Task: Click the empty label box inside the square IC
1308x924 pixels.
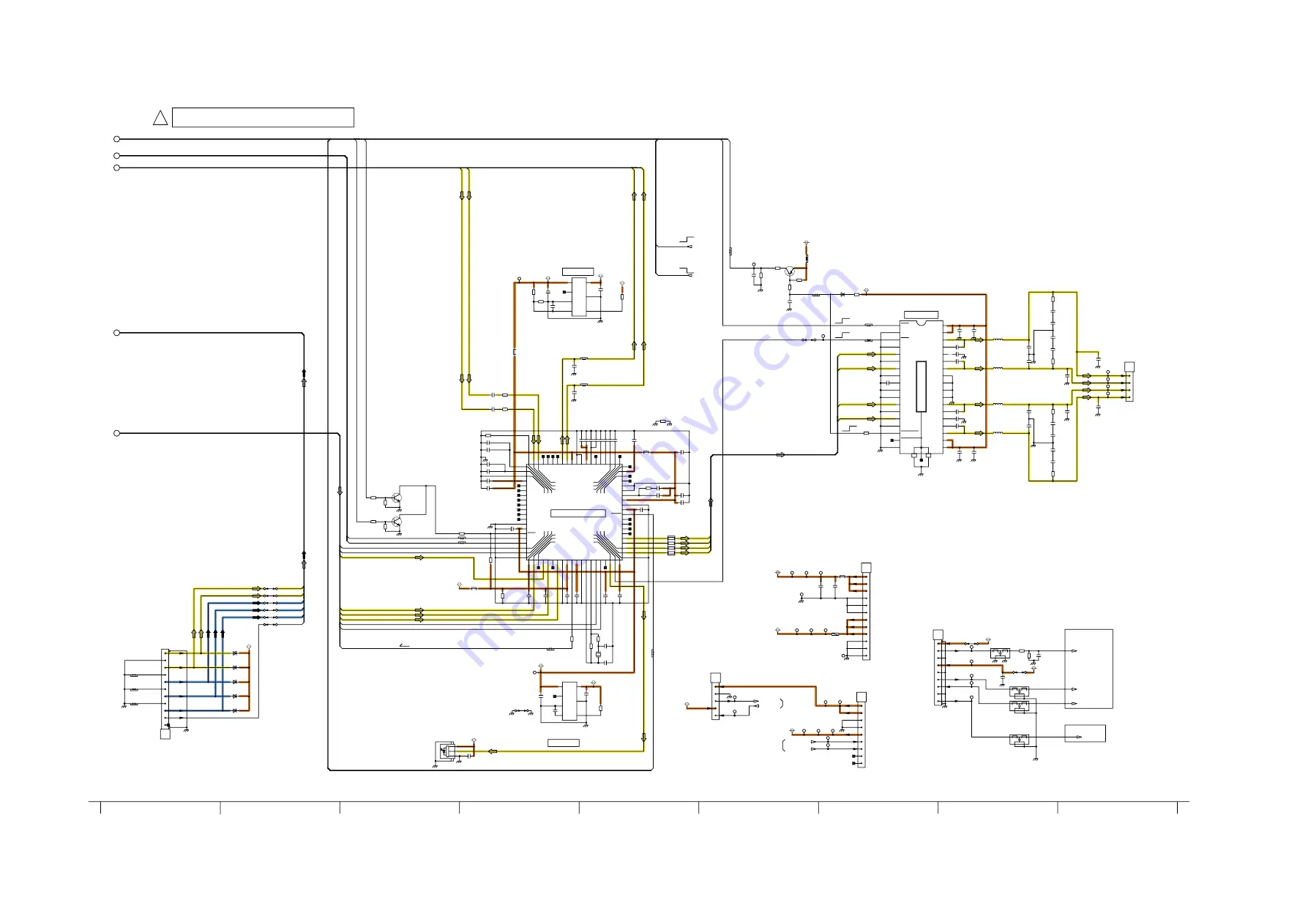Action: (x=578, y=513)
